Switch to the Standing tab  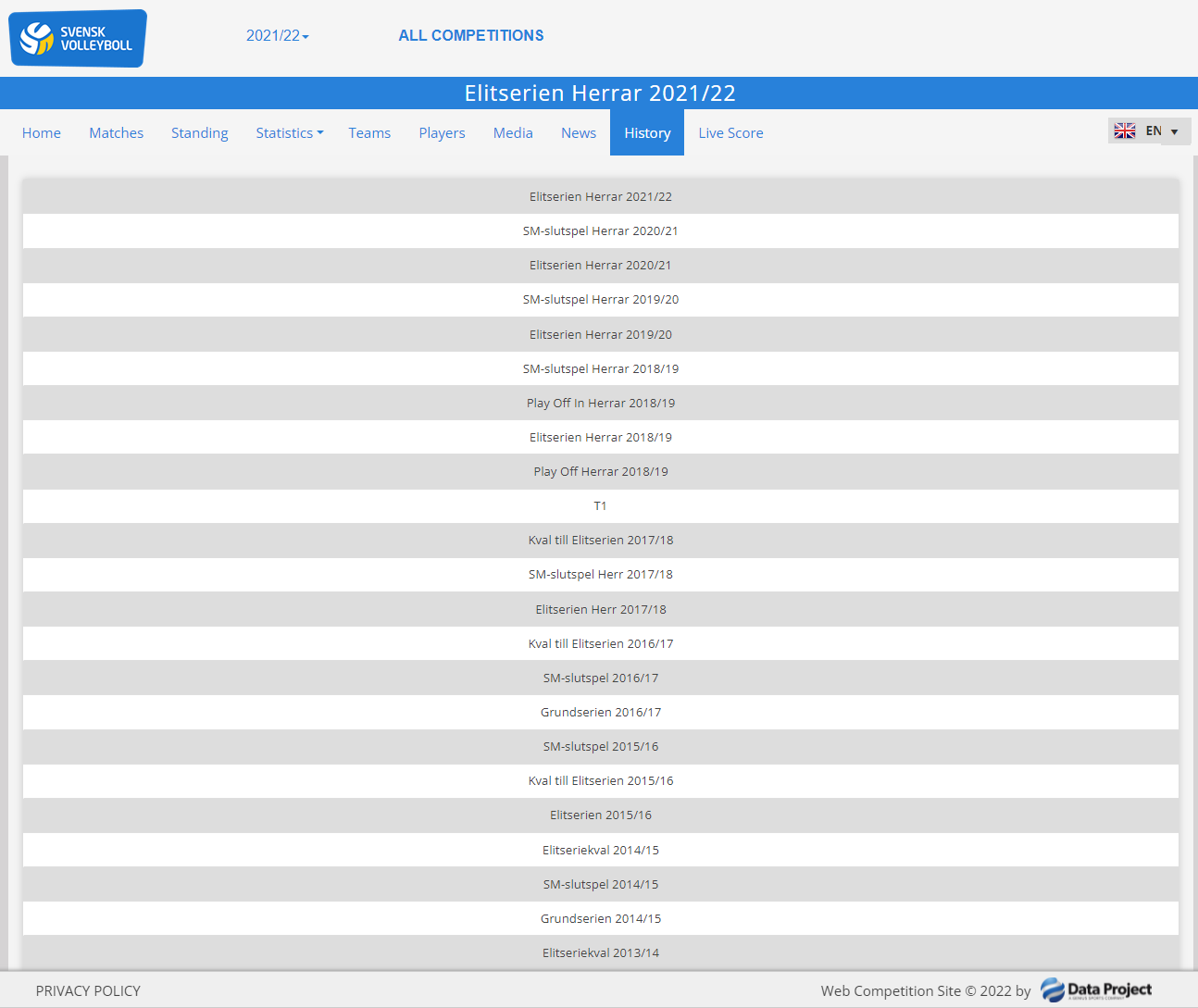[x=200, y=132]
